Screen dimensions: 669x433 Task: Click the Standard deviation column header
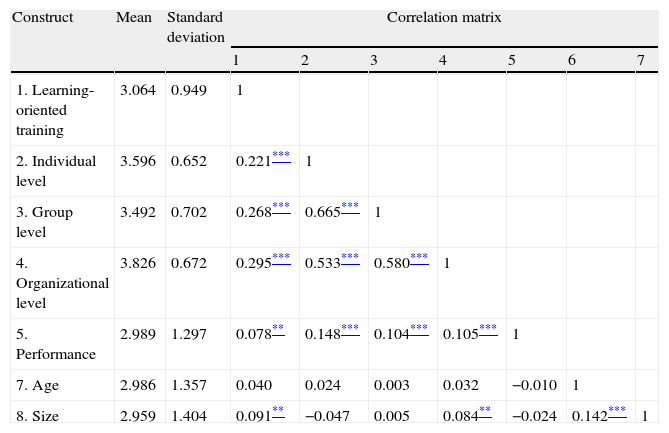click(x=195, y=27)
